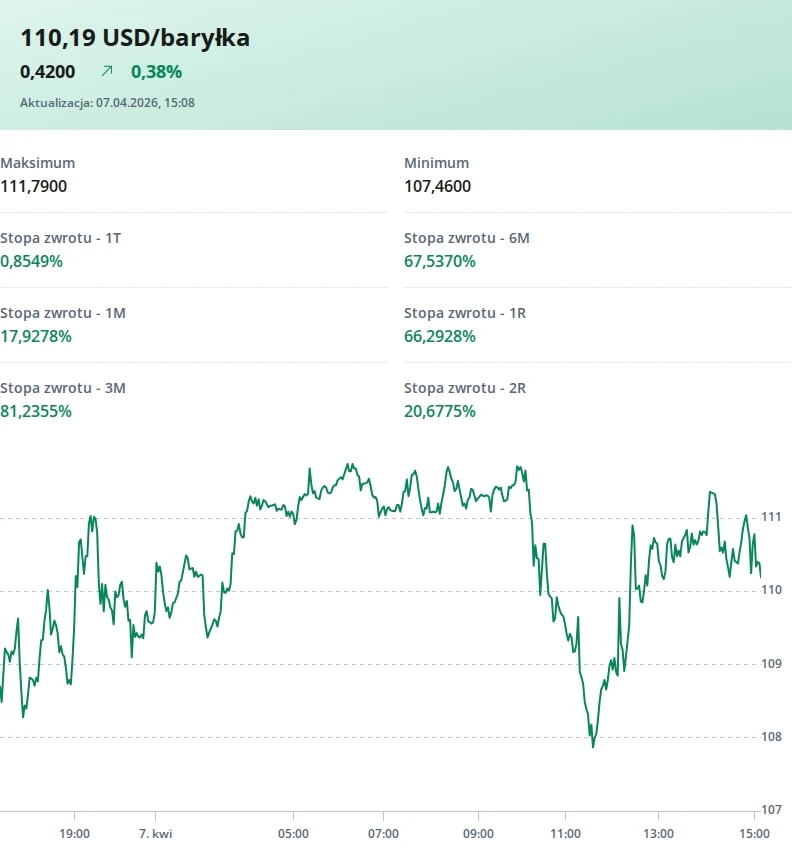Viewport: 792px width, 865px height.
Task: Click the 1R return value 66,2928%
Action: point(440,336)
